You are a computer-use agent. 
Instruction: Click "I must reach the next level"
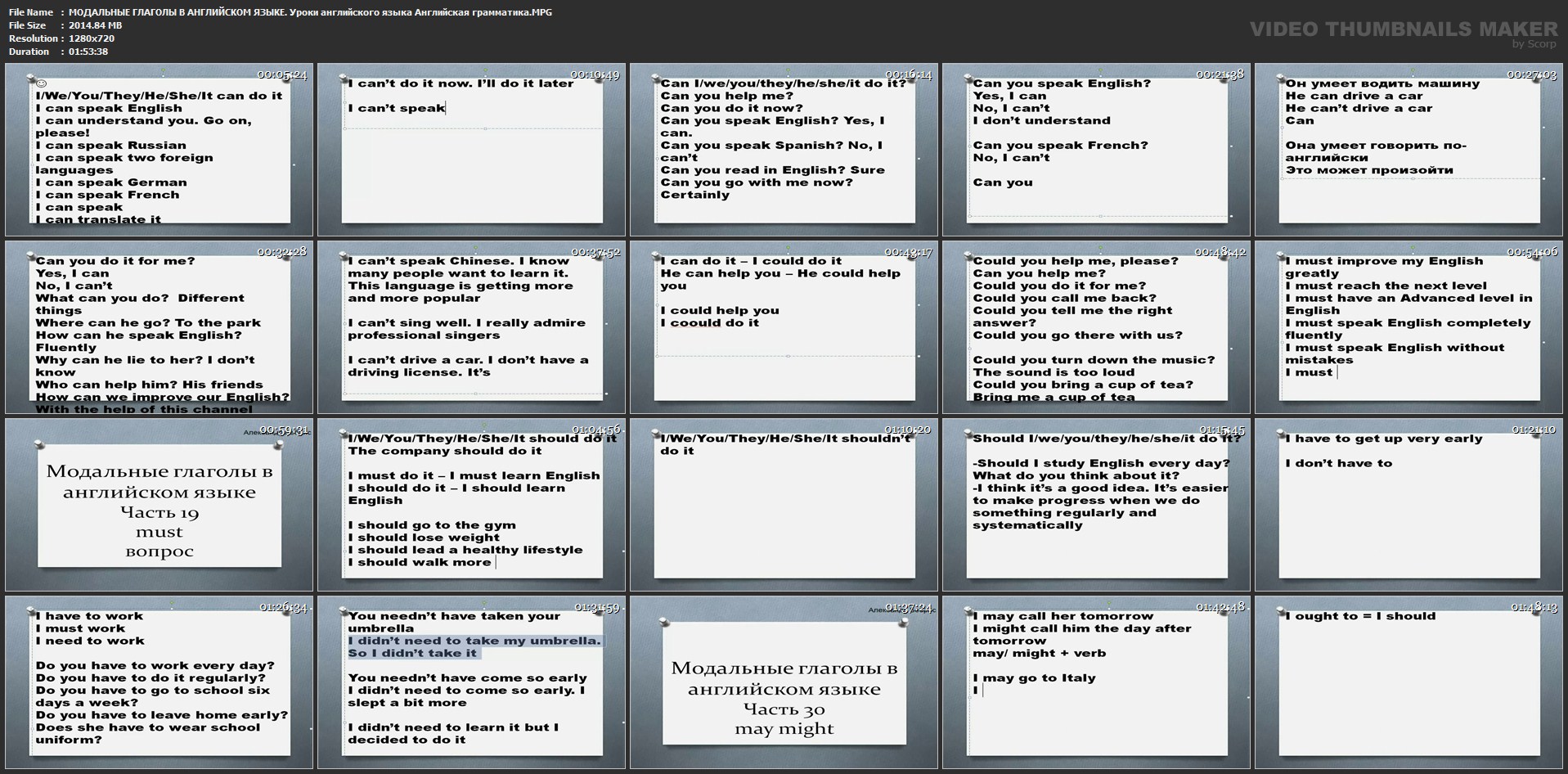click(x=1386, y=286)
